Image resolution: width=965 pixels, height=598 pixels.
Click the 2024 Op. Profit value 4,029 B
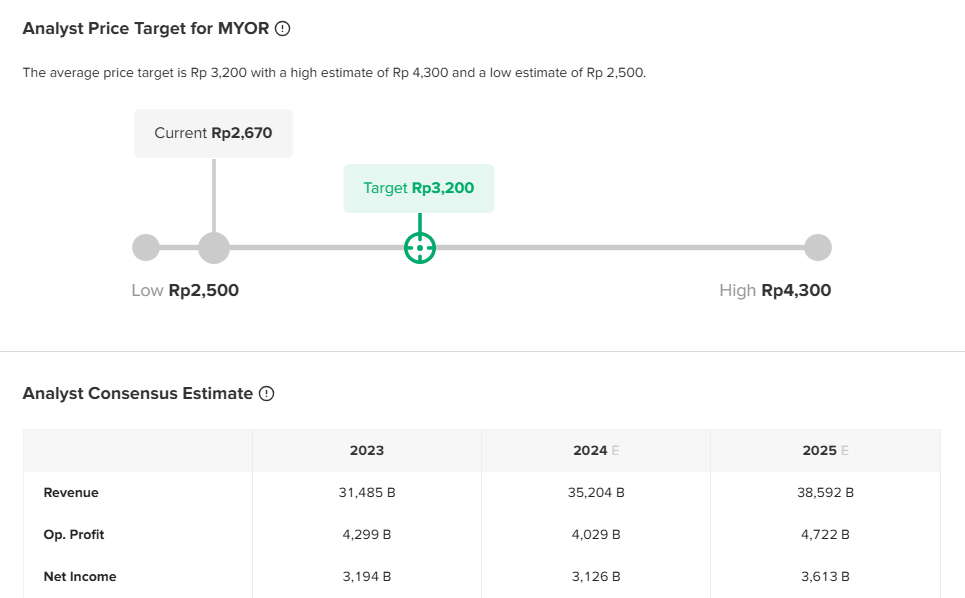[596, 535]
